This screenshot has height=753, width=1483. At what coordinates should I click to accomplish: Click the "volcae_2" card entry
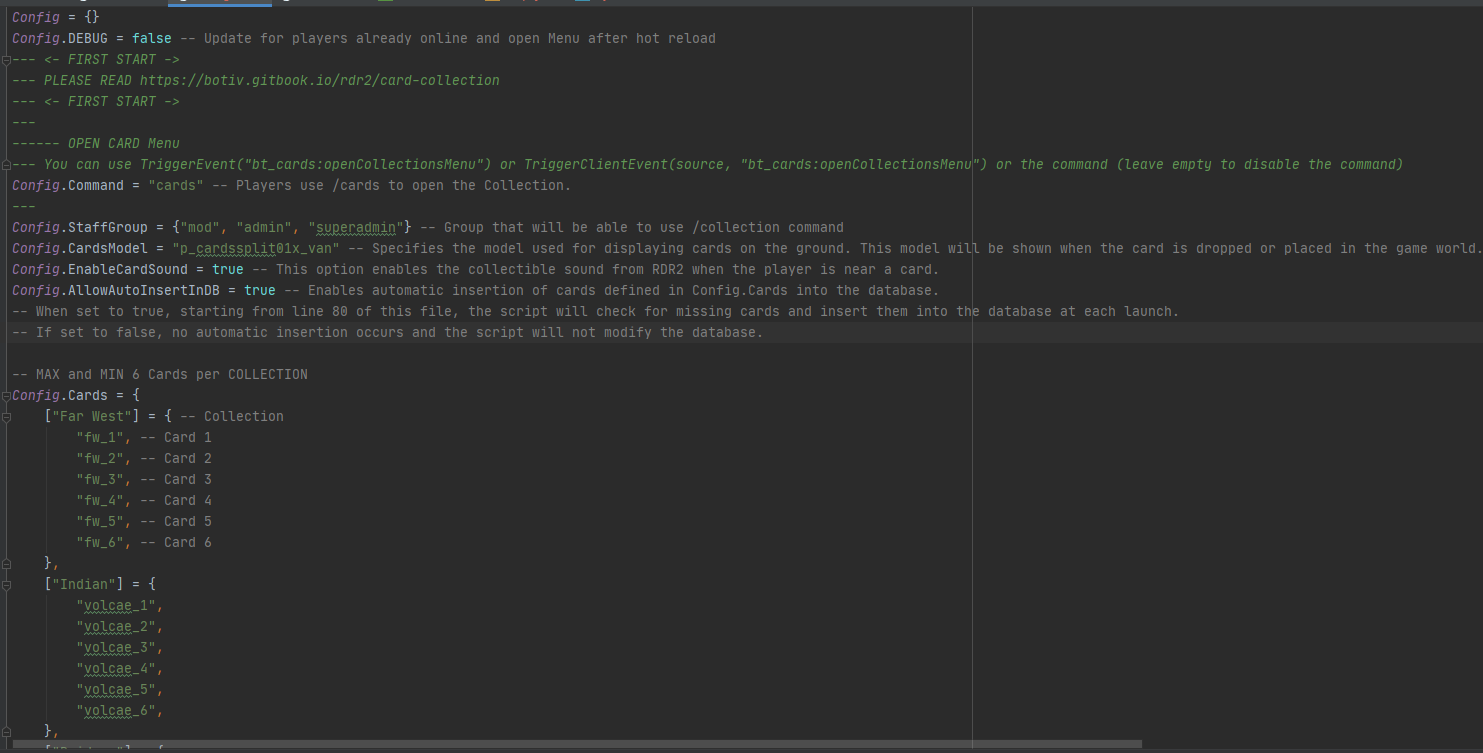116,626
